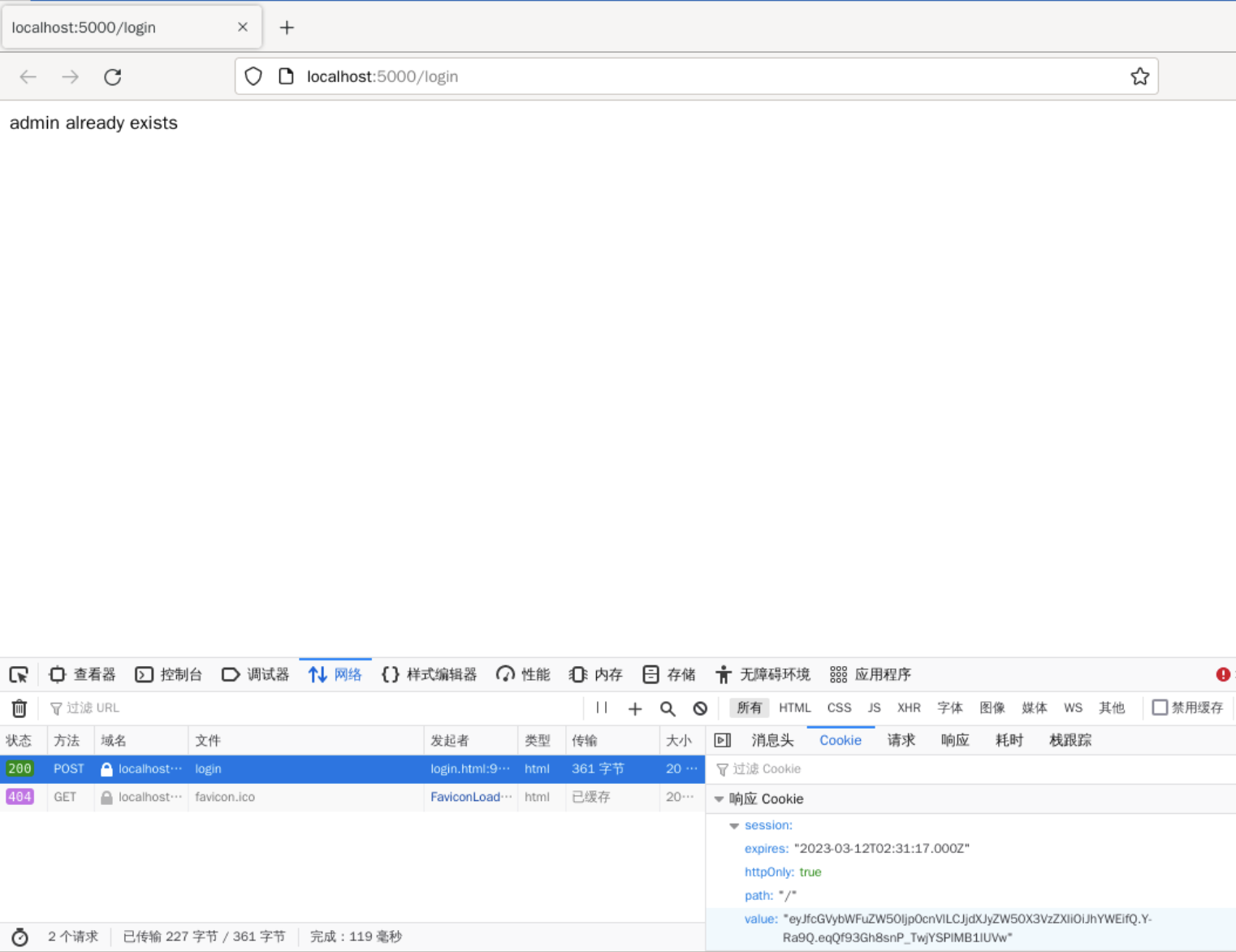The image size is (1236, 952).
Task: Start performance analysis stopwatch icon
Action: [19, 937]
